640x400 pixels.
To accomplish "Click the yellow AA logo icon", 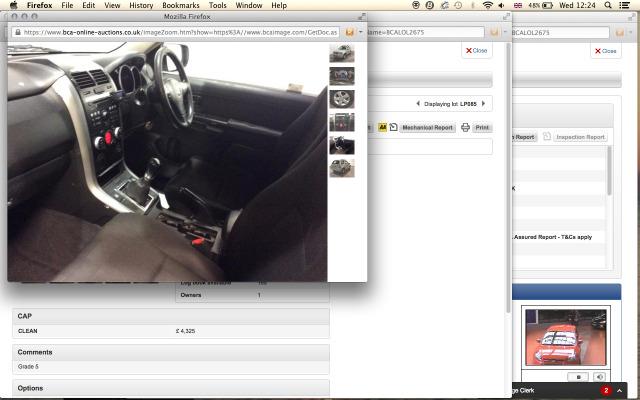I will click(x=382, y=127).
